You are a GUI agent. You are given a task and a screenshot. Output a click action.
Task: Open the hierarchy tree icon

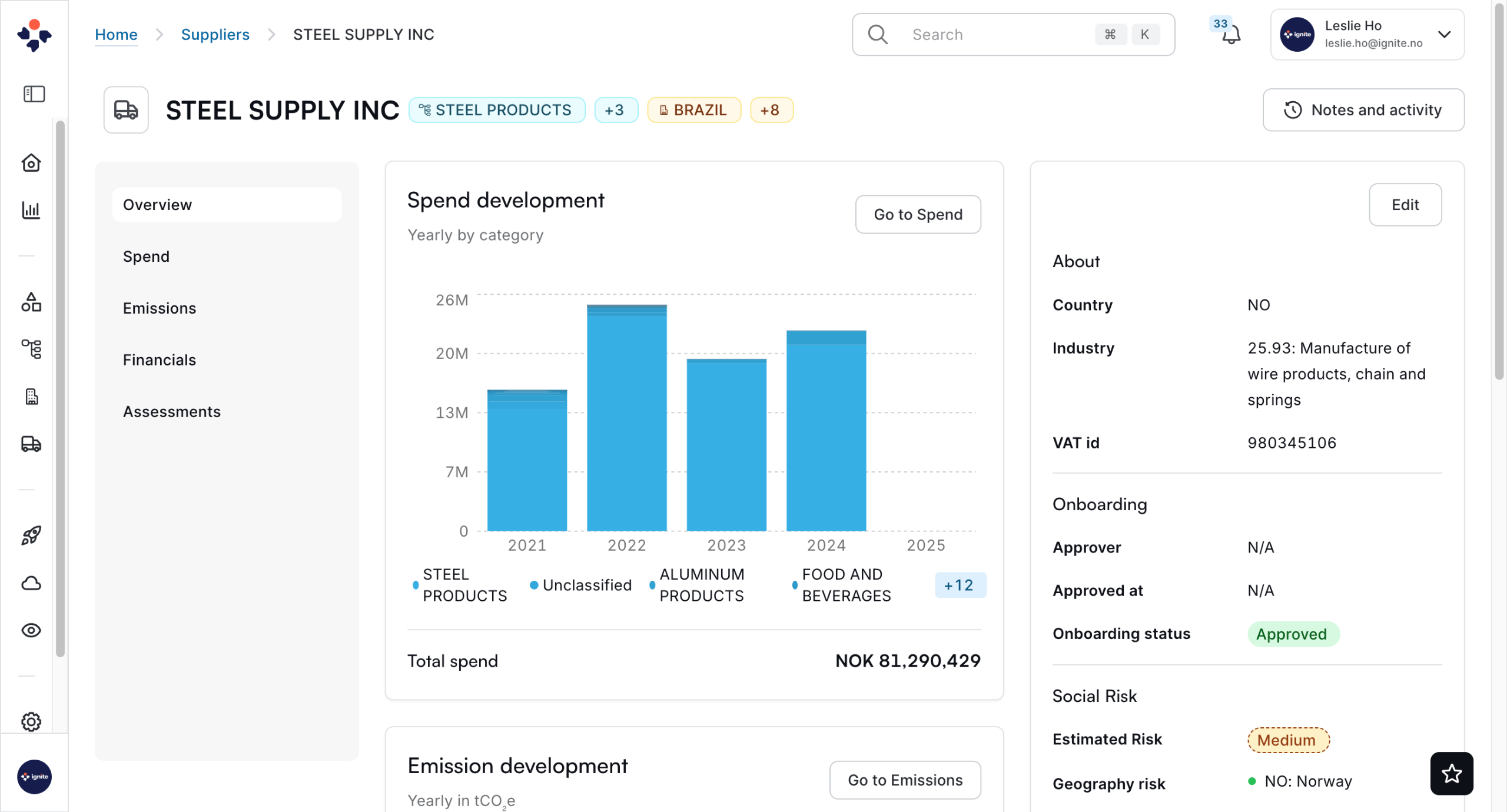[x=31, y=349]
